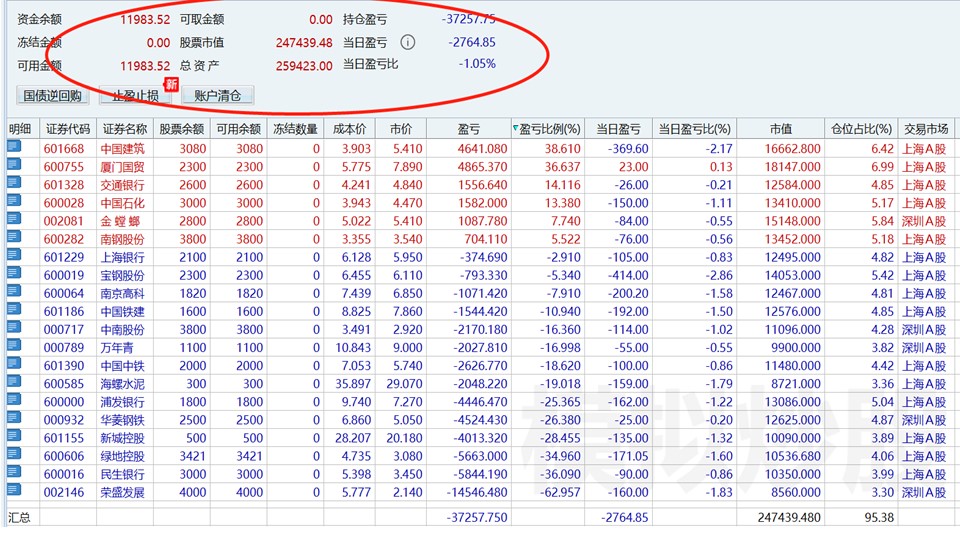Open detail icon for 002146 荣盛发展

click(14, 490)
